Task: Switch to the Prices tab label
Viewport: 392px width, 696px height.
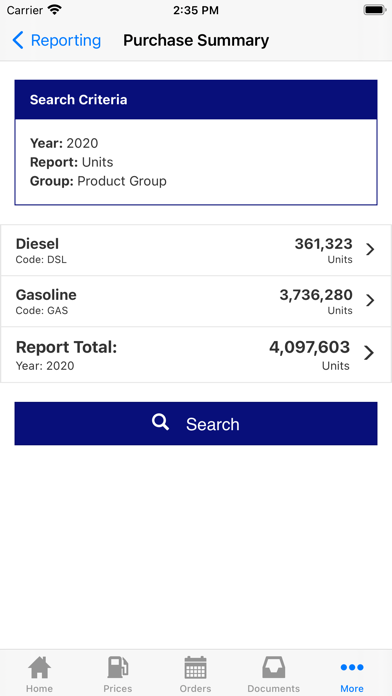Action: 118,688
